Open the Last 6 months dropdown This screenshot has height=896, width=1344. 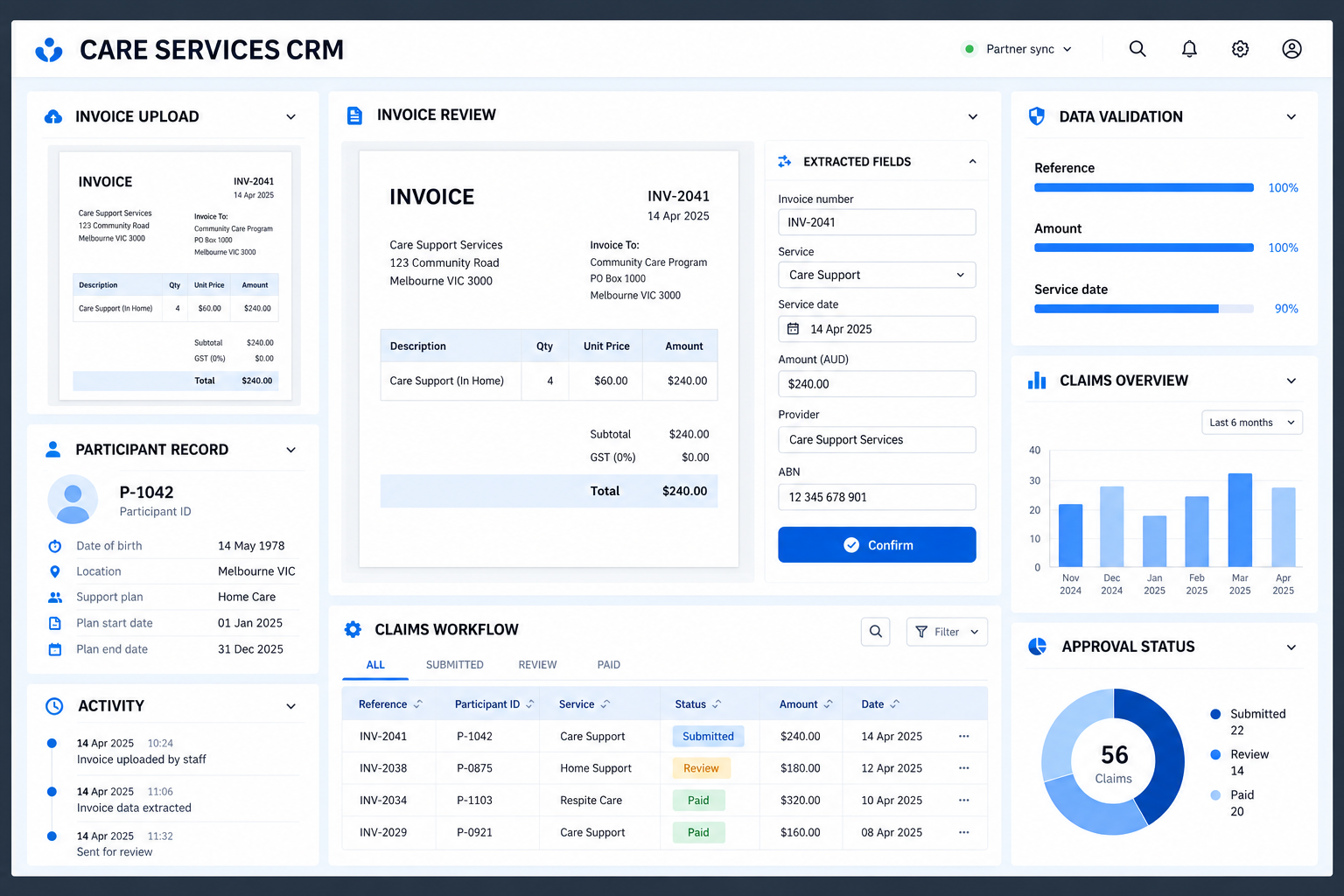(x=1252, y=423)
